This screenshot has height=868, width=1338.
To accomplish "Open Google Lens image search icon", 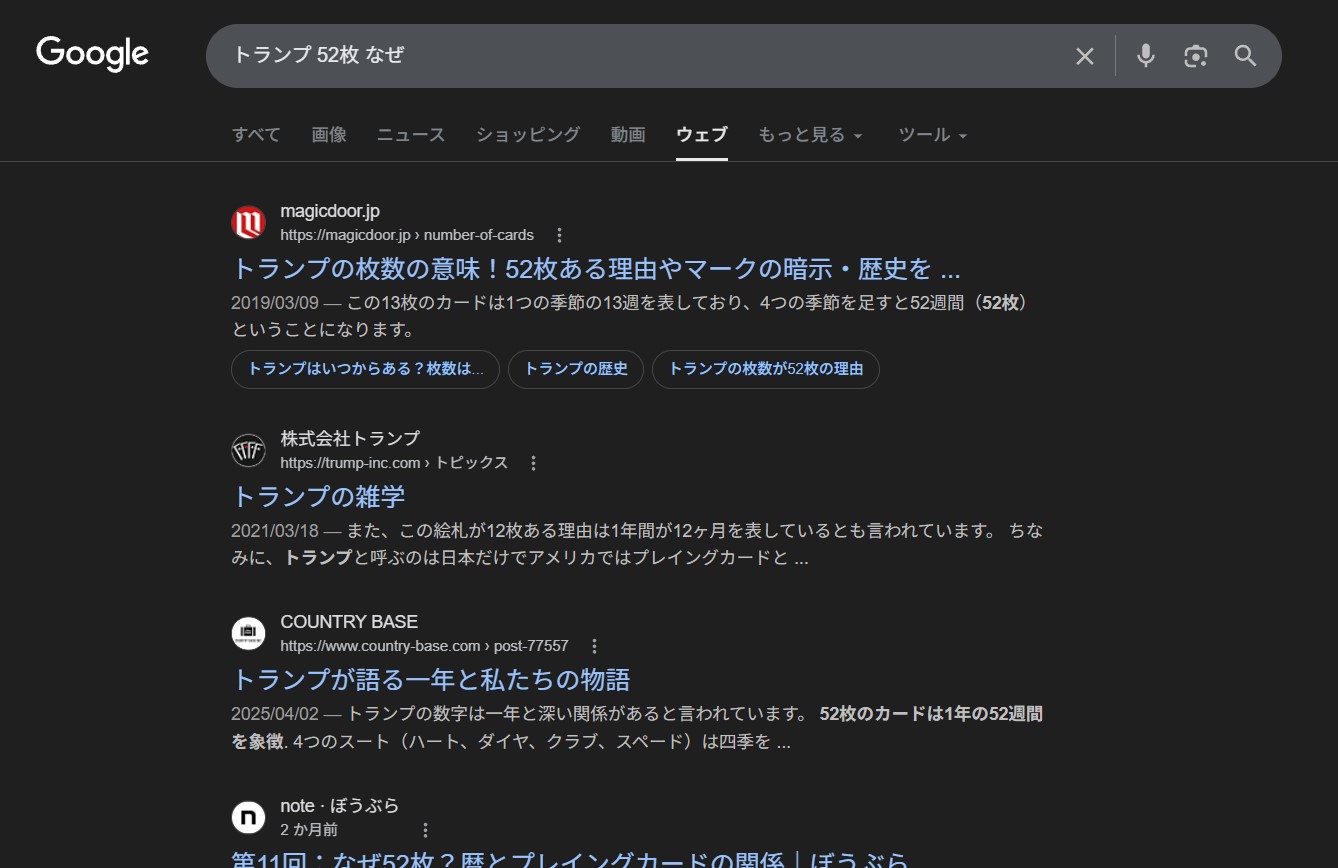I will click(x=1195, y=56).
